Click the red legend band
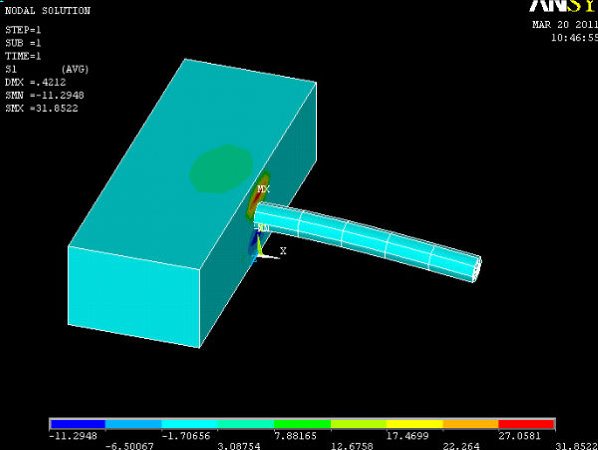This screenshot has height=450, width=598. (527, 424)
